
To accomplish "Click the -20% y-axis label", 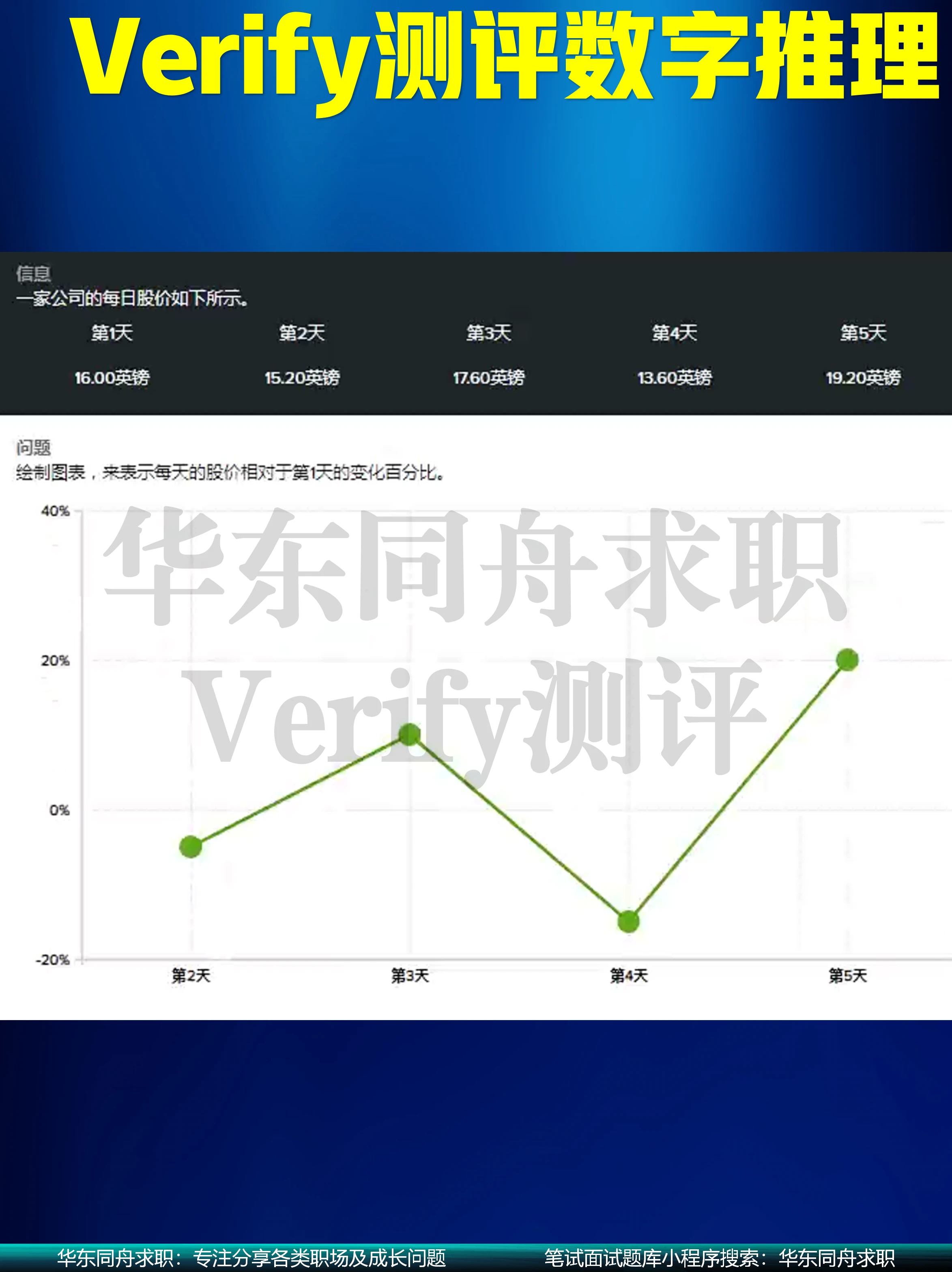I will 53,960.
